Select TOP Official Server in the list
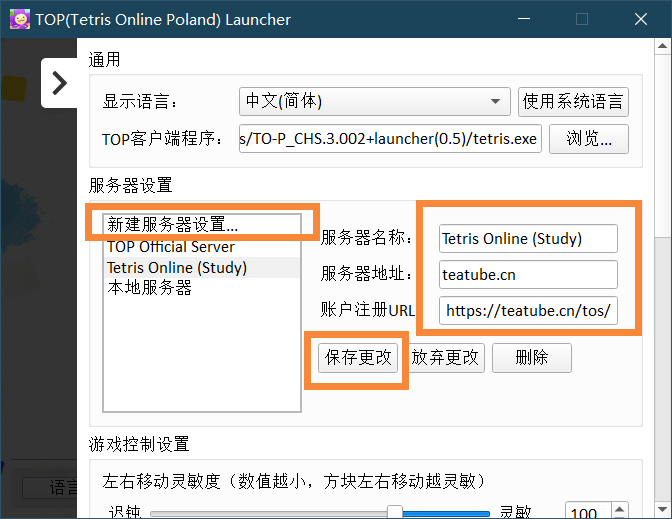Screen dimensions: 672x519 [171, 247]
